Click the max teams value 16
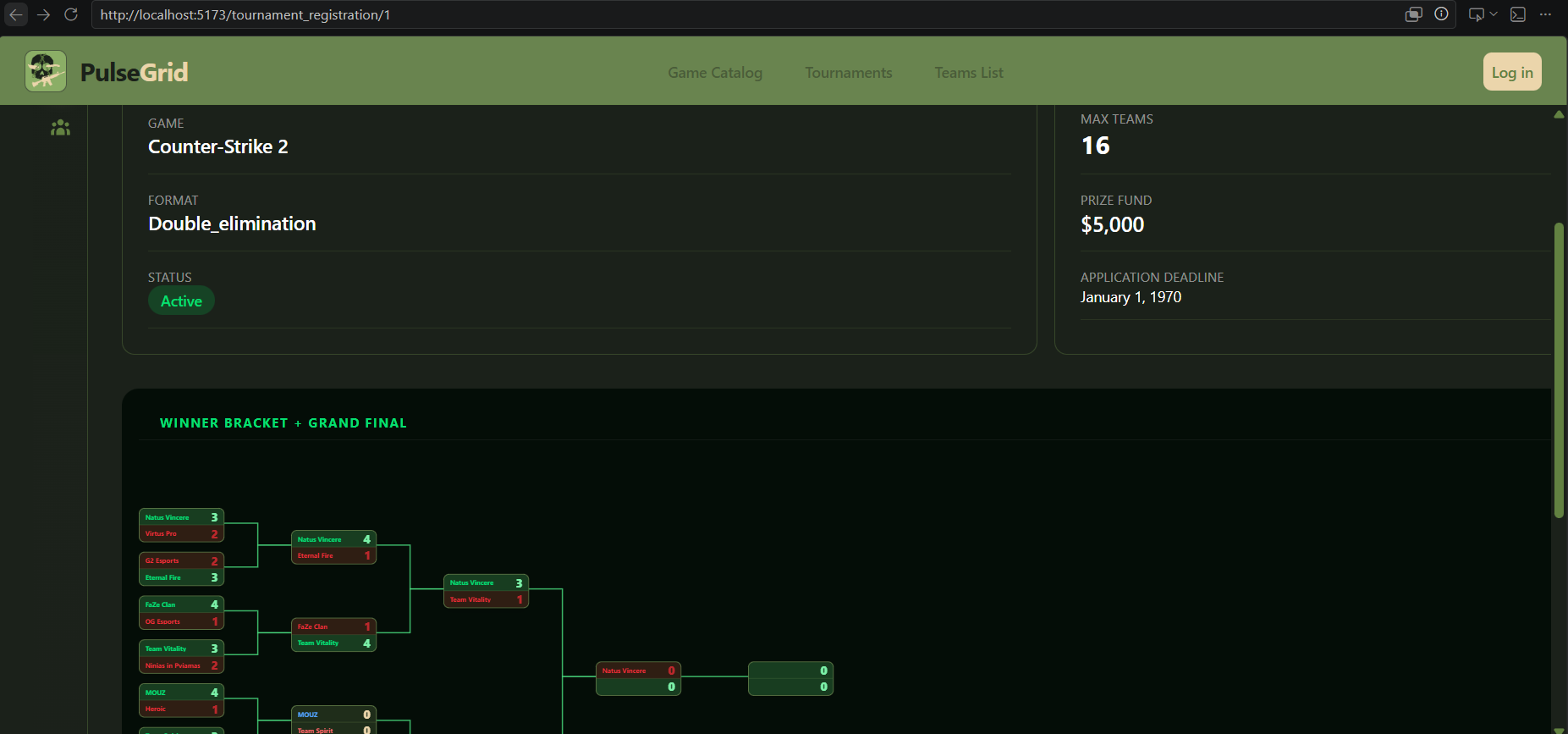This screenshot has height=734, width=1568. (1096, 146)
